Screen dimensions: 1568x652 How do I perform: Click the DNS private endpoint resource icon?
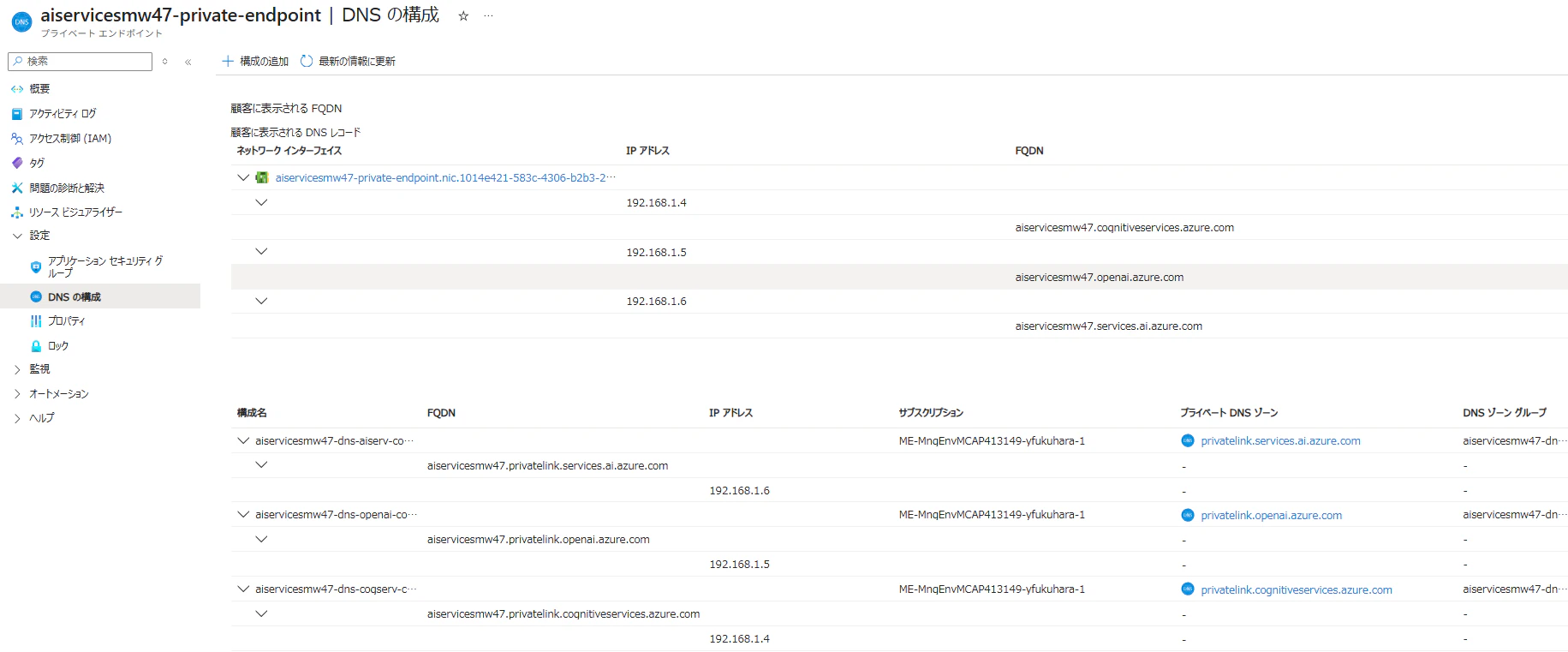21,22
